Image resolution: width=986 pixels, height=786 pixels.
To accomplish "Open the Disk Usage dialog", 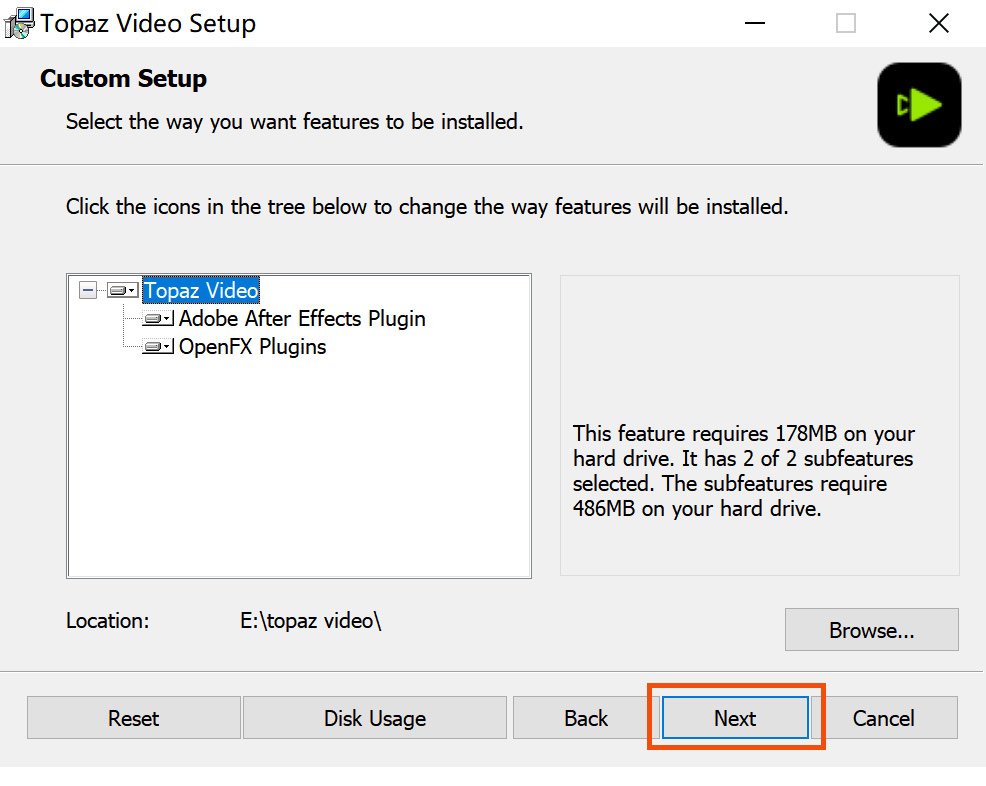I will 374,718.
